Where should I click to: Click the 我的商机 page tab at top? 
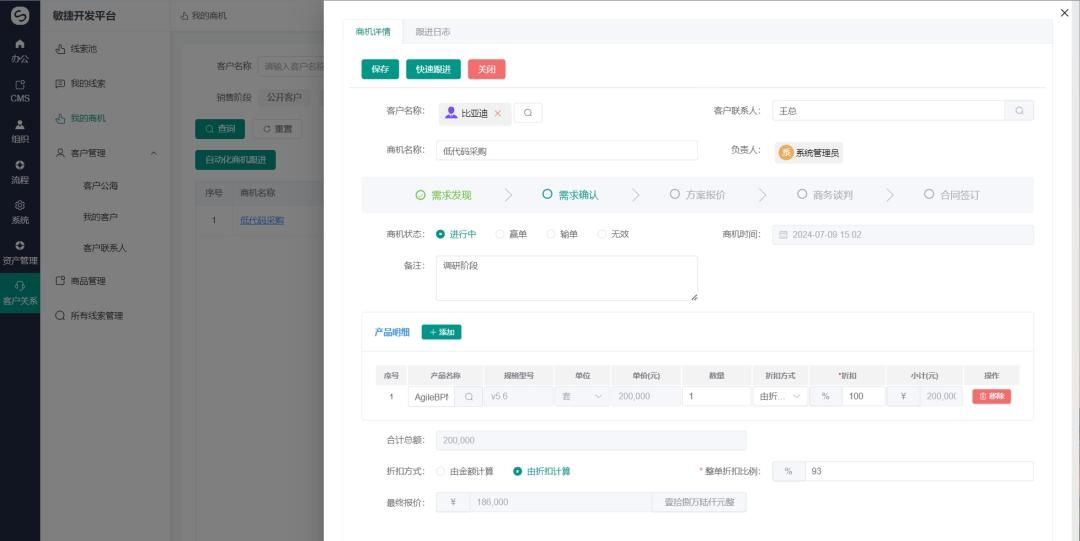point(204,15)
